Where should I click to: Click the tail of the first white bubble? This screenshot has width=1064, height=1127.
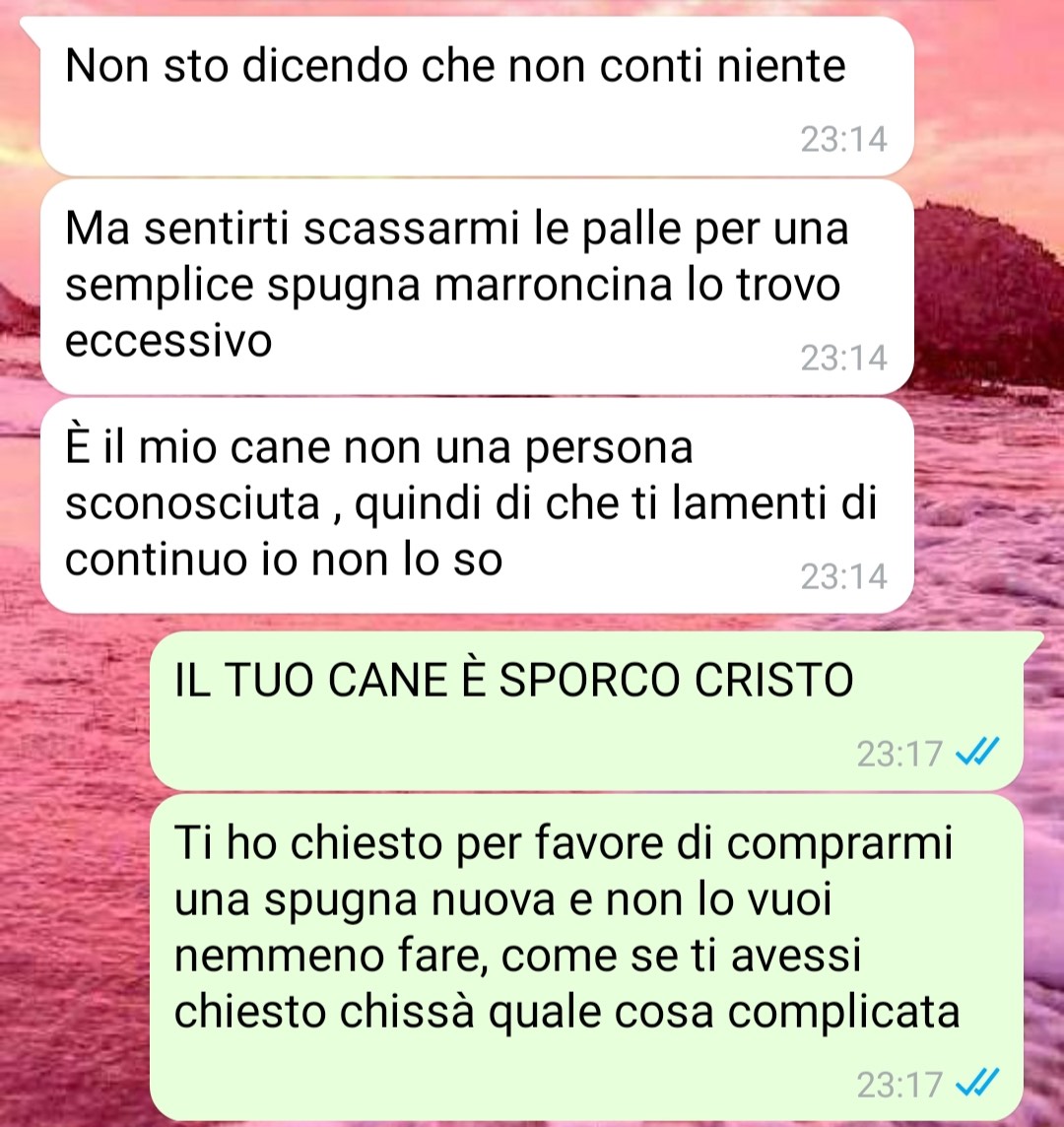(x=31, y=28)
